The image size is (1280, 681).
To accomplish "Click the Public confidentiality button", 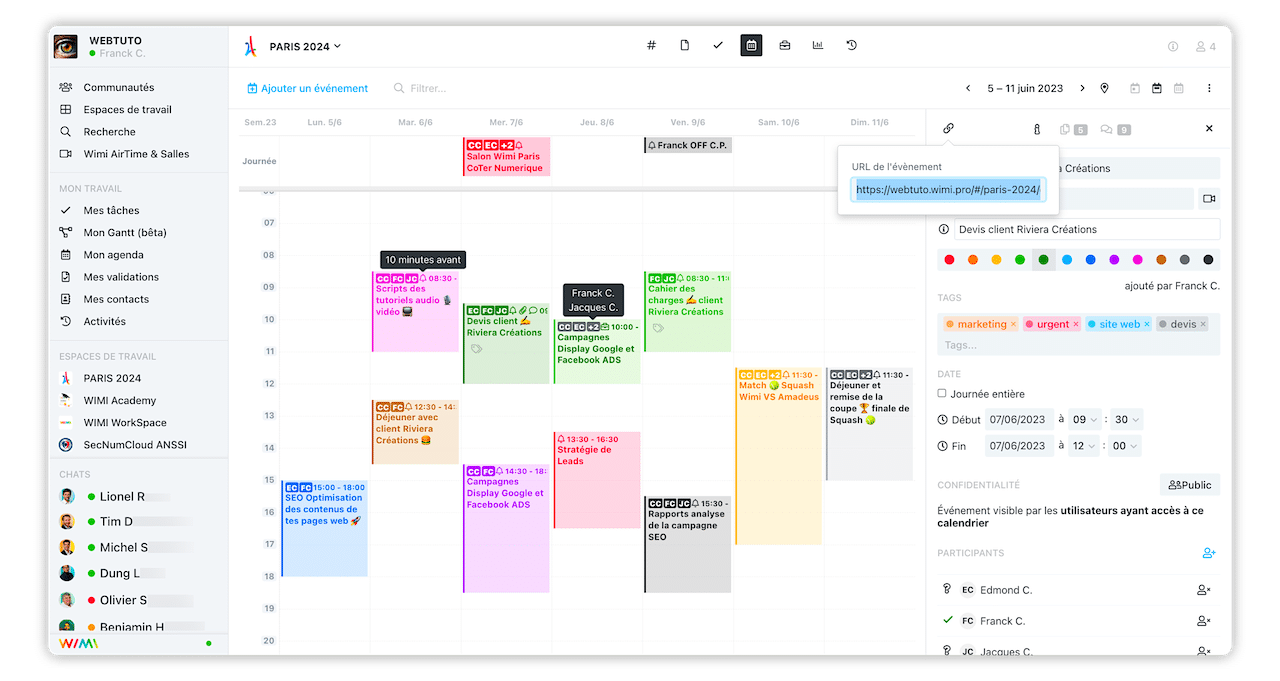I will point(1190,485).
